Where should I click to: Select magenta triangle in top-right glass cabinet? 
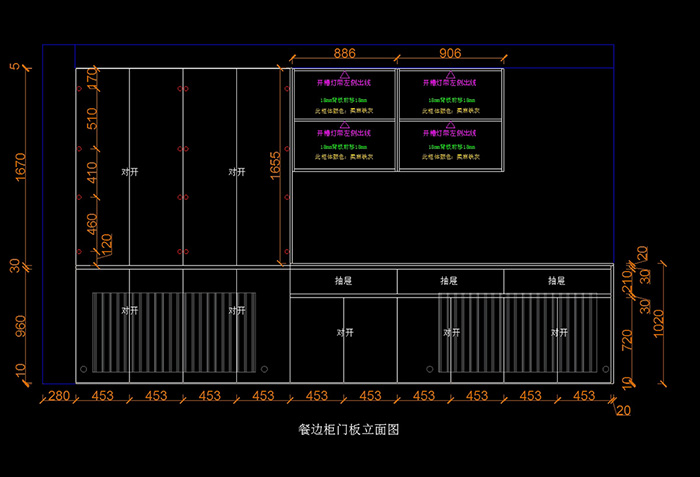pyautogui.click(x=450, y=74)
